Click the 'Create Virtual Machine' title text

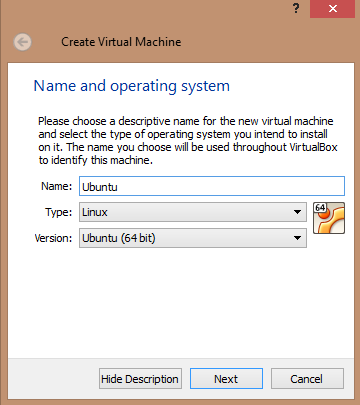(x=121, y=42)
